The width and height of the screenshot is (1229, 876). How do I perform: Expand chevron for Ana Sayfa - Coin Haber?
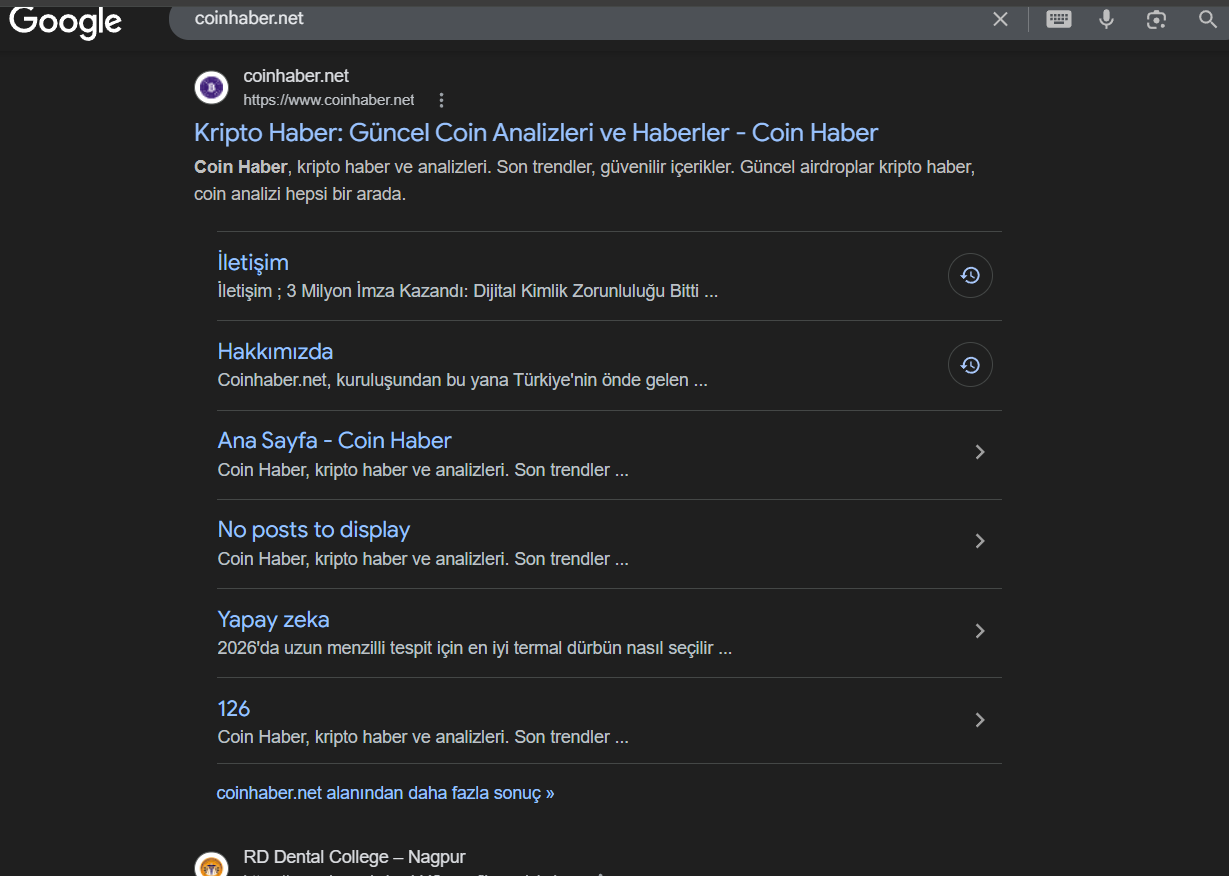pyautogui.click(x=980, y=452)
